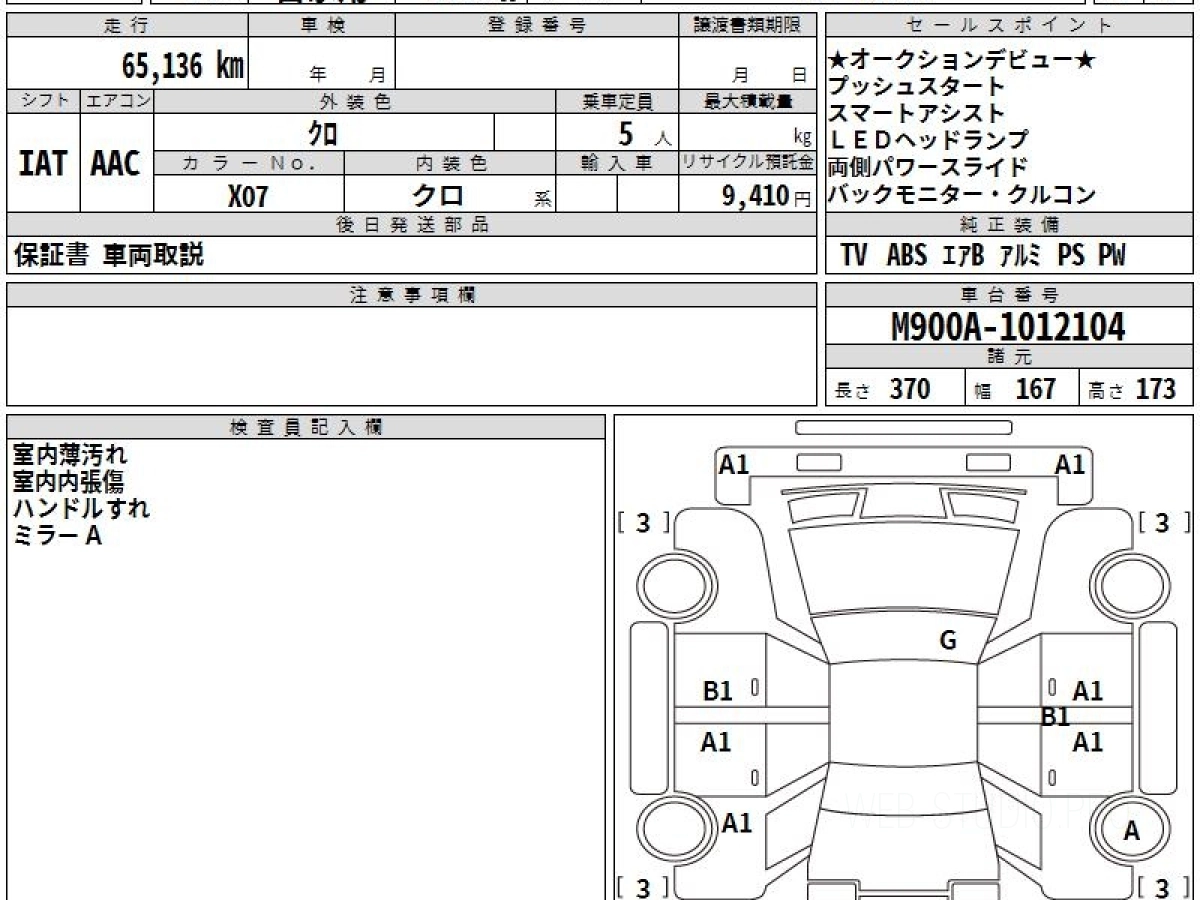The image size is (1200, 900).
Task: Click the B1 mark on left door
Action: tap(718, 690)
